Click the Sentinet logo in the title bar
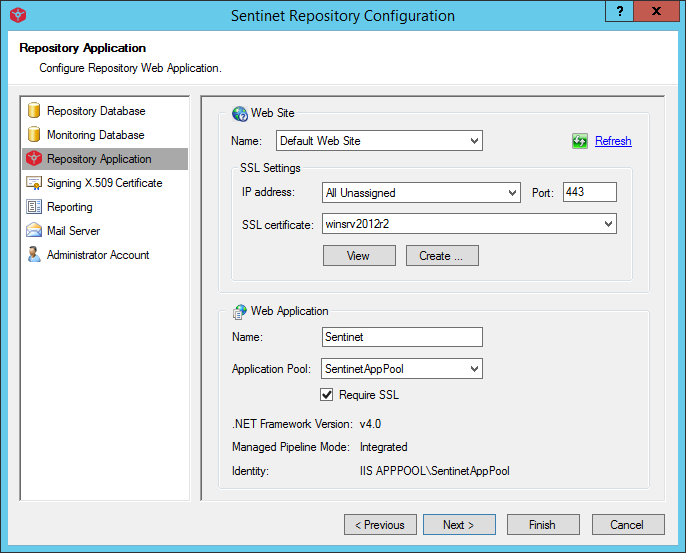The width and height of the screenshot is (686, 553). [18, 15]
